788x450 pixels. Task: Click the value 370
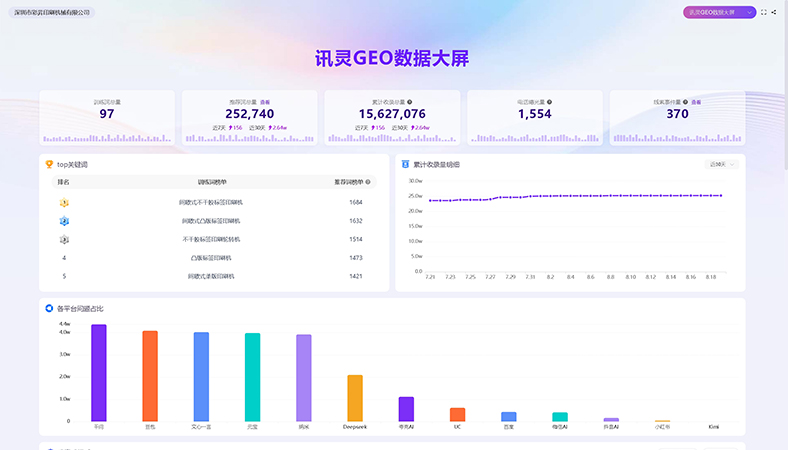click(x=677, y=114)
